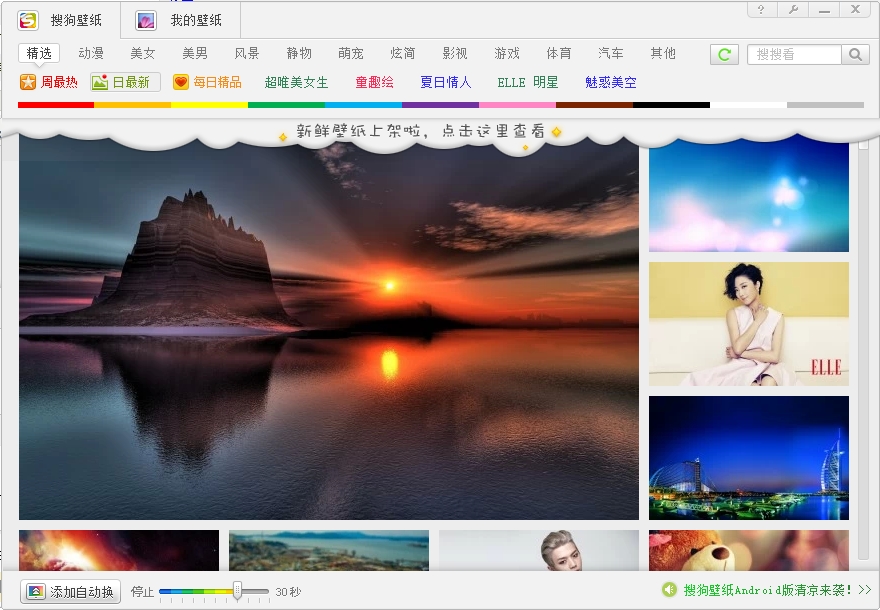Open 每日精品 collection
This screenshot has height=610, width=880.
coord(217,82)
